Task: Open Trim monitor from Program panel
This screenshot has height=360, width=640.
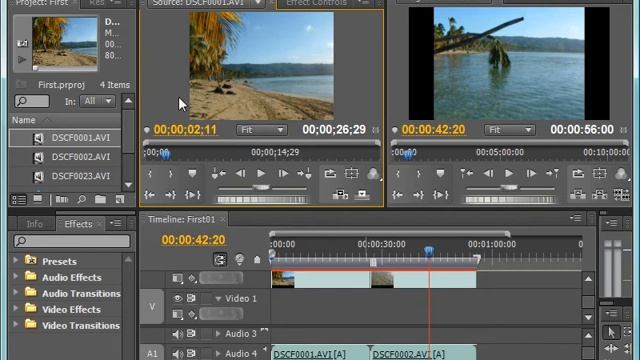Action: tap(621, 194)
